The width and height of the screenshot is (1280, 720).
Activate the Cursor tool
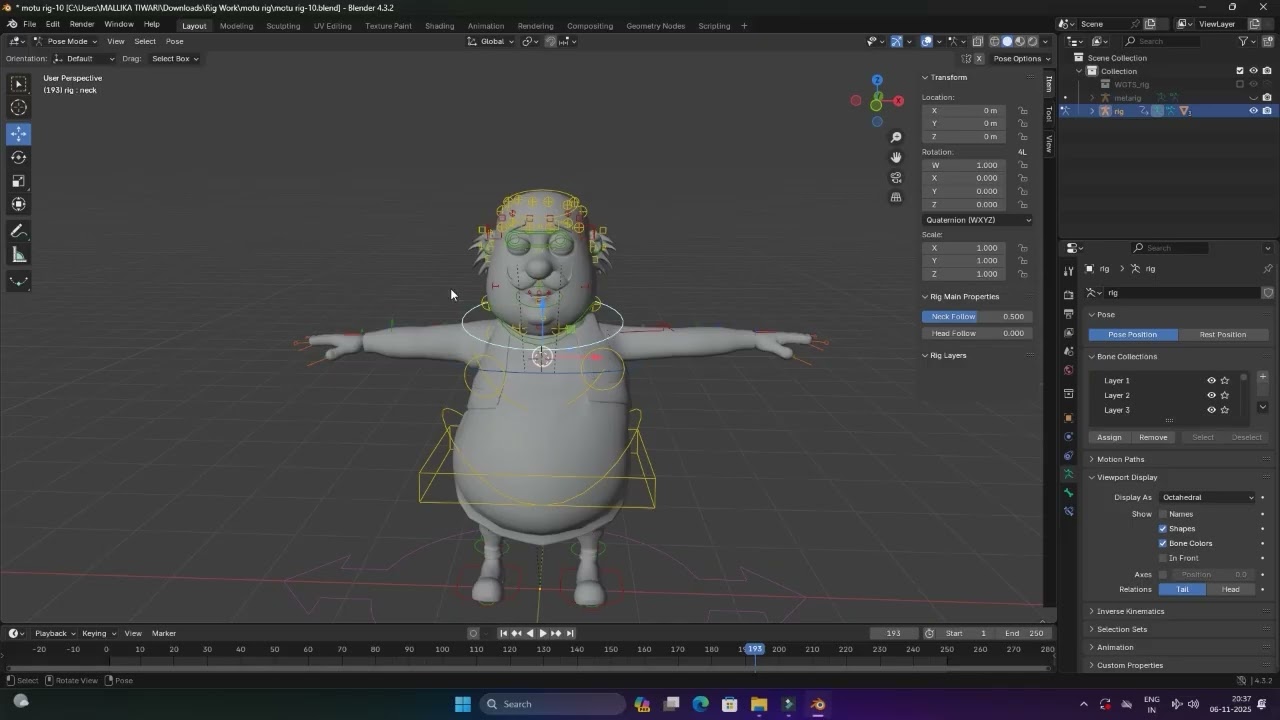(19, 108)
